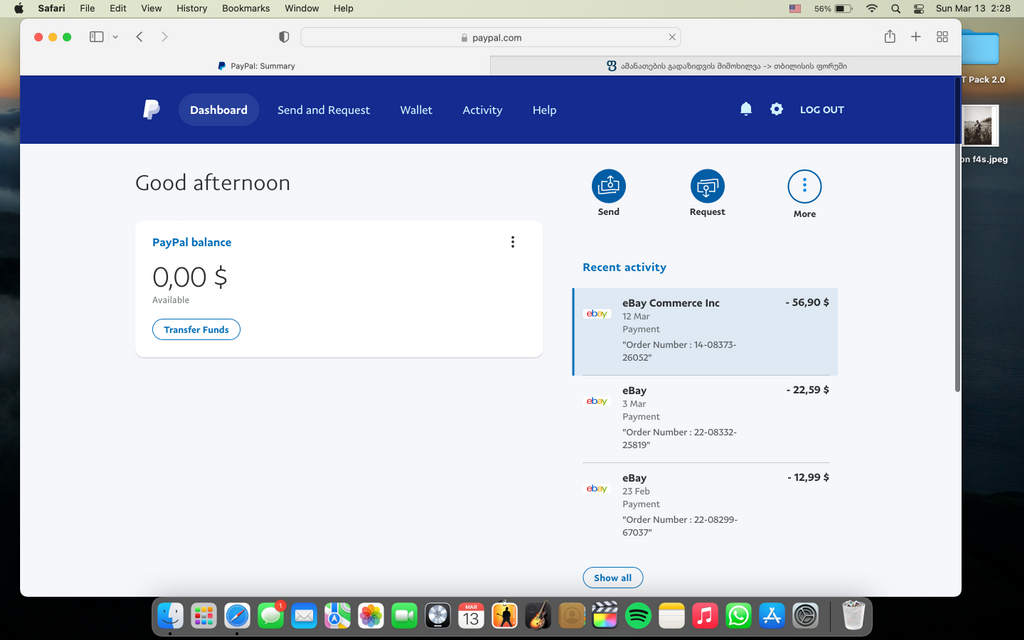This screenshot has height=640, width=1024.
Task: Click order number 22-08299-67037 text
Action: coord(680,526)
